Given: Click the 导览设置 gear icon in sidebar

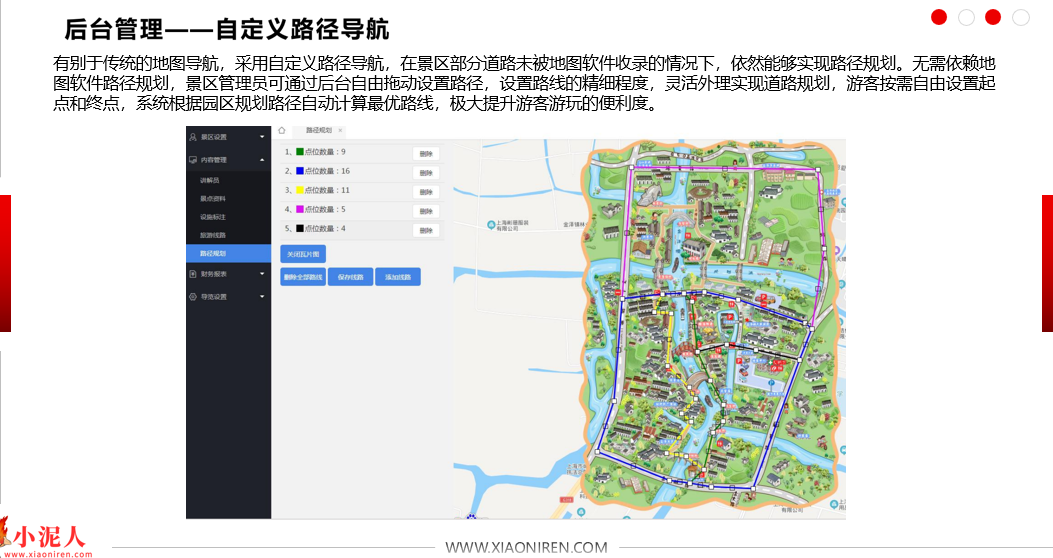Looking at the screenshot, I should 193,297.
